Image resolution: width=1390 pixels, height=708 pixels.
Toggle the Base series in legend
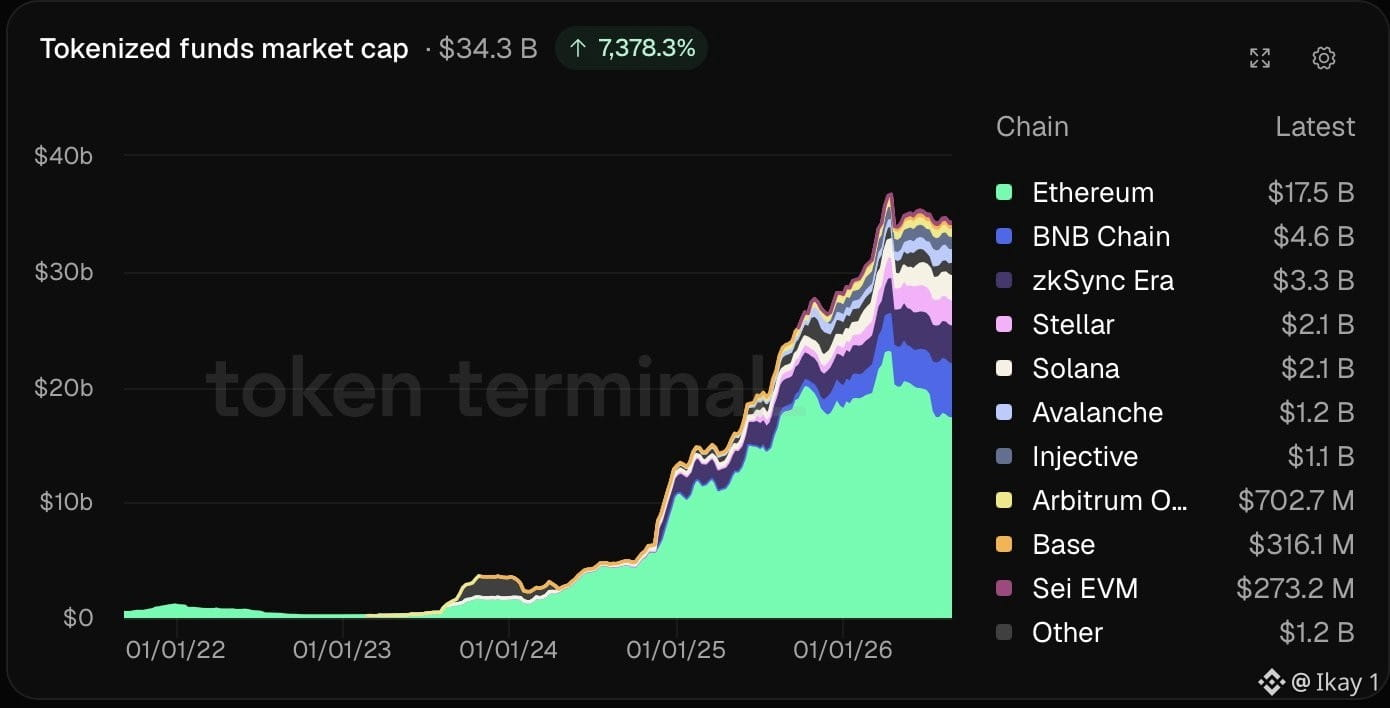click(1175, 544)
